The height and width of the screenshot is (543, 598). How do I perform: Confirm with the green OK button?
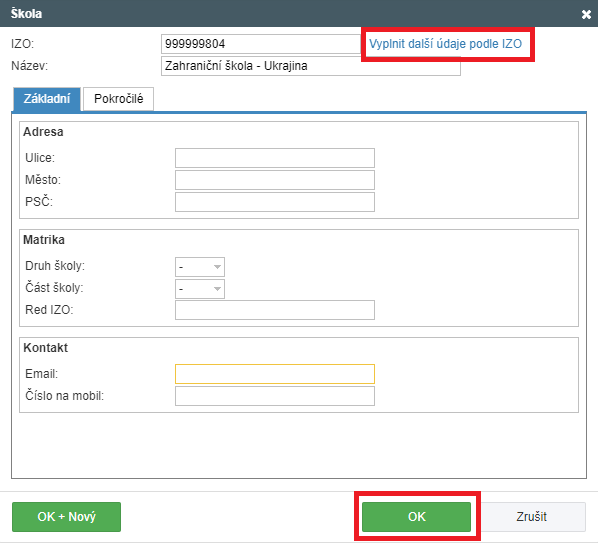(416, 517)
